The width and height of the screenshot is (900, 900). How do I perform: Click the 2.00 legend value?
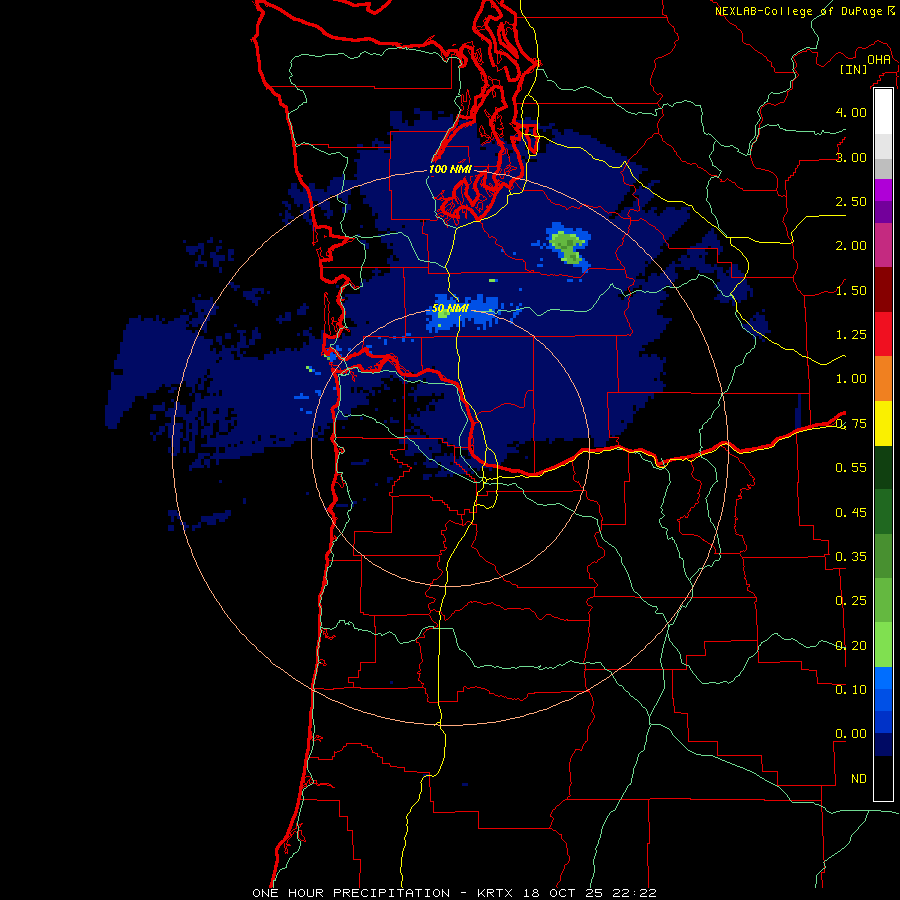[851, 246]
